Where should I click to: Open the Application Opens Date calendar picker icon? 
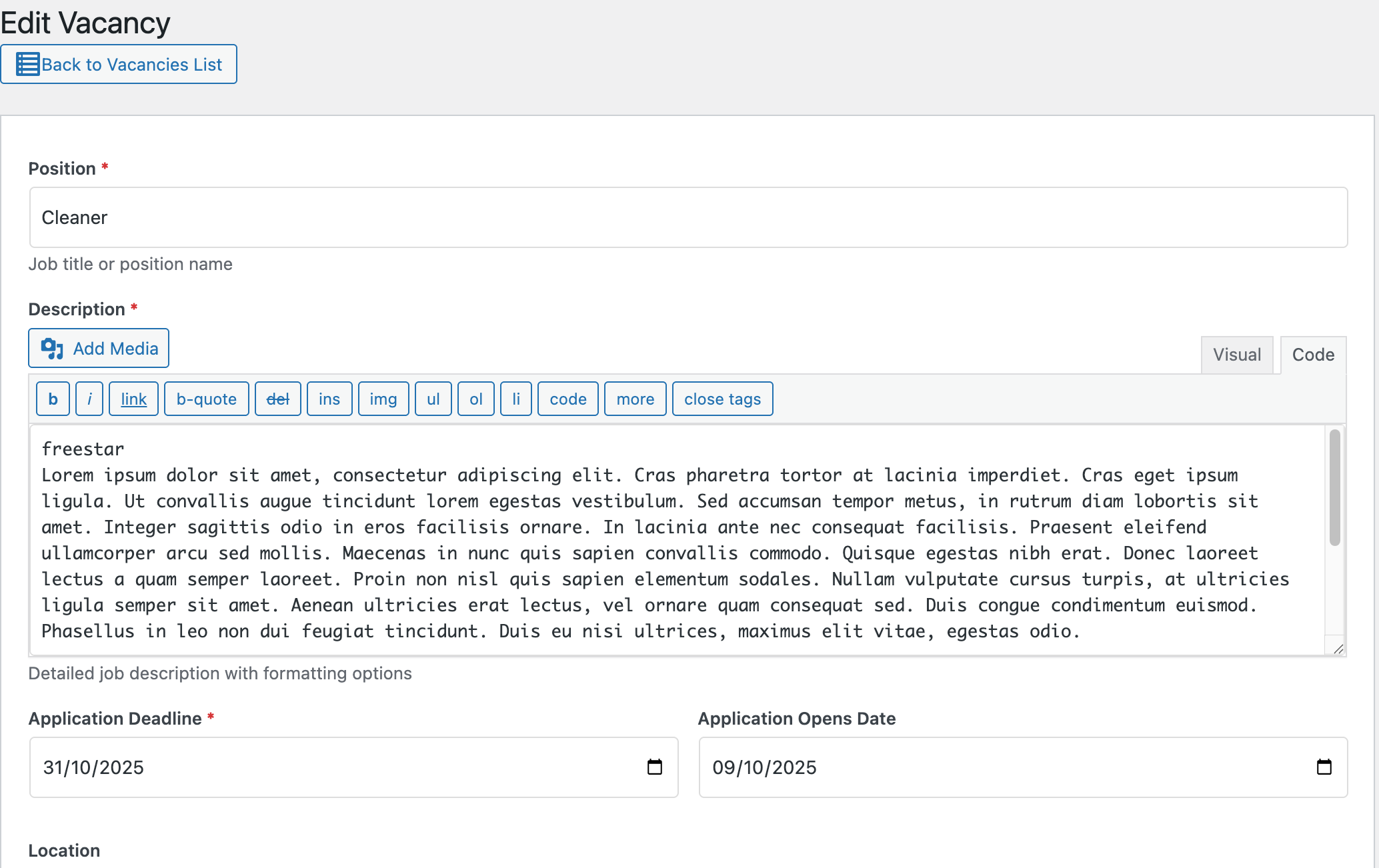1324,767
